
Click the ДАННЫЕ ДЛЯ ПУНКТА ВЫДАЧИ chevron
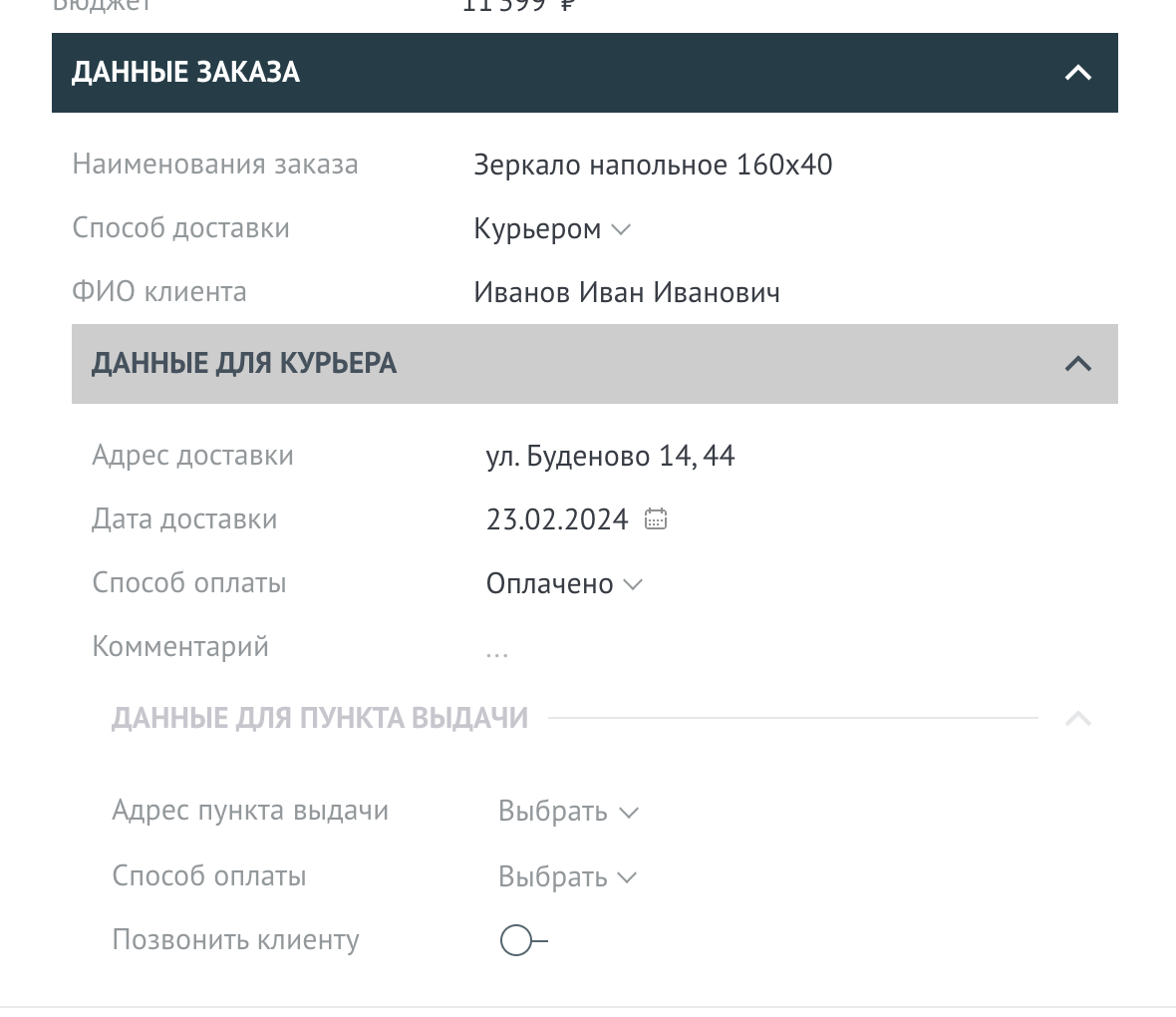pyautogui.click(x=1077, y=719)
